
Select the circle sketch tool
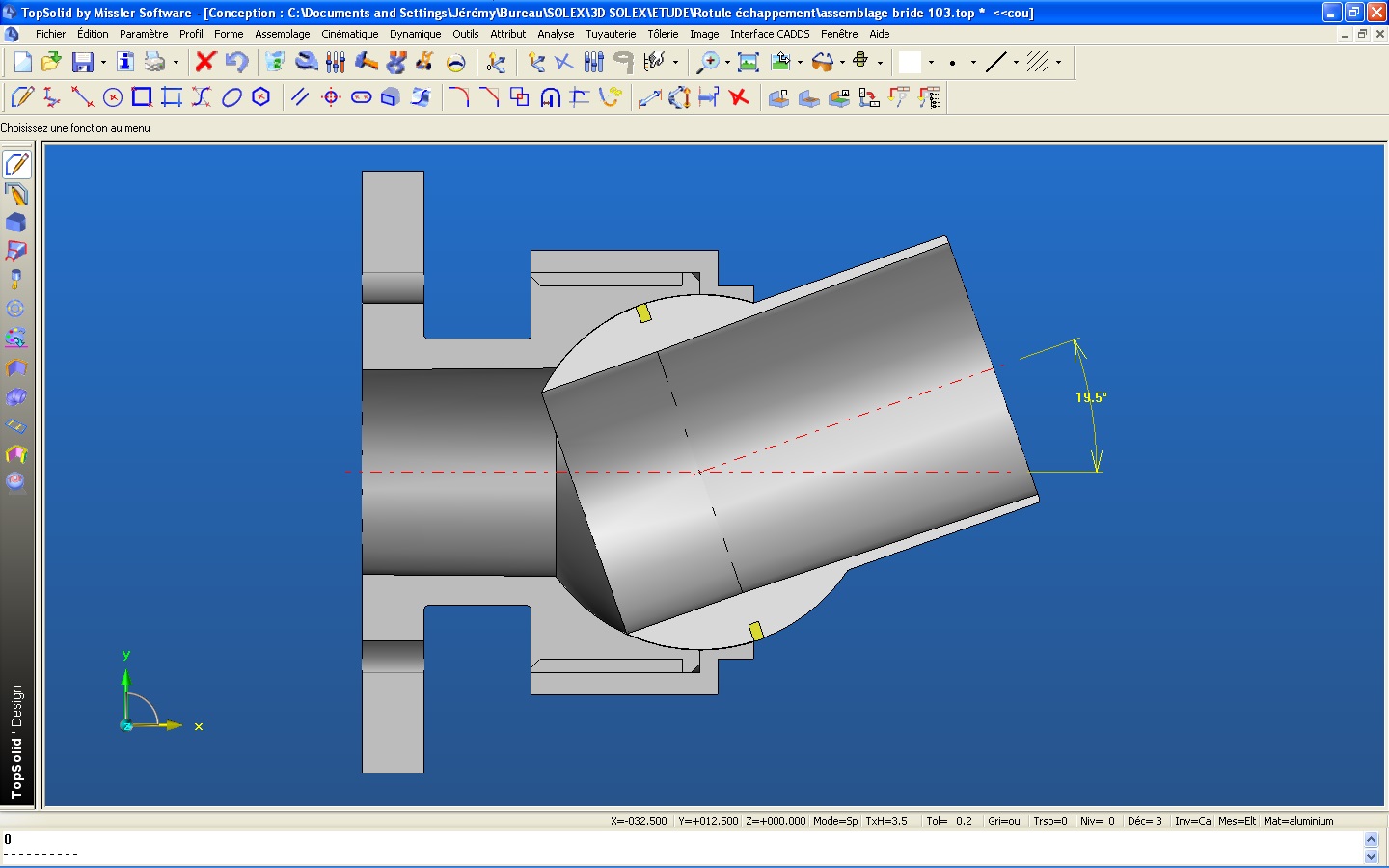coord(113,97)
